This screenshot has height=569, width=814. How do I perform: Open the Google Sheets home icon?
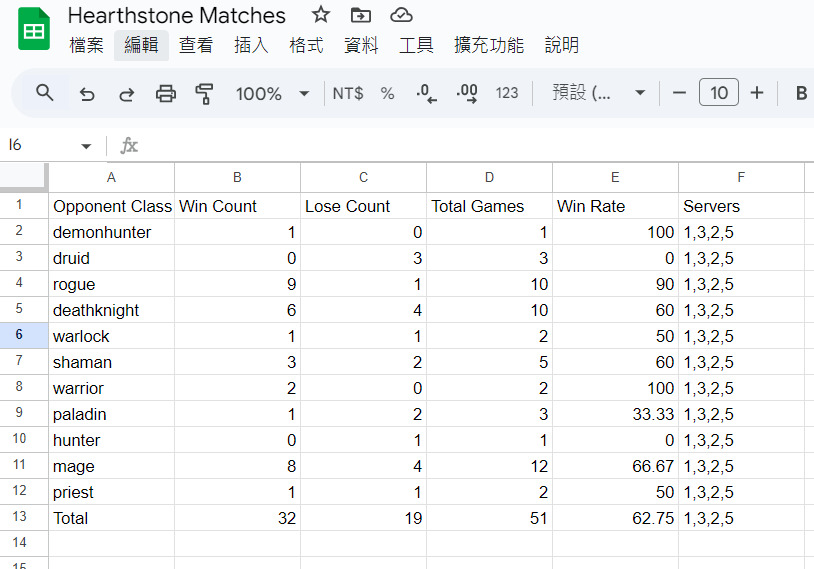pos(34,30)
